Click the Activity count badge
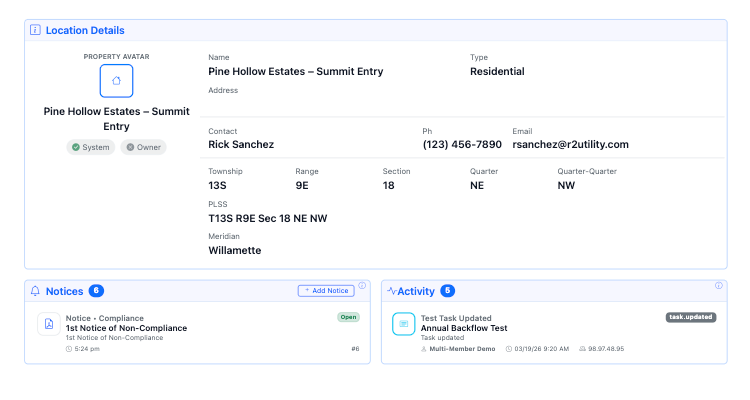The height and width of the screenshot is (400, 750). tap(447, 291)
